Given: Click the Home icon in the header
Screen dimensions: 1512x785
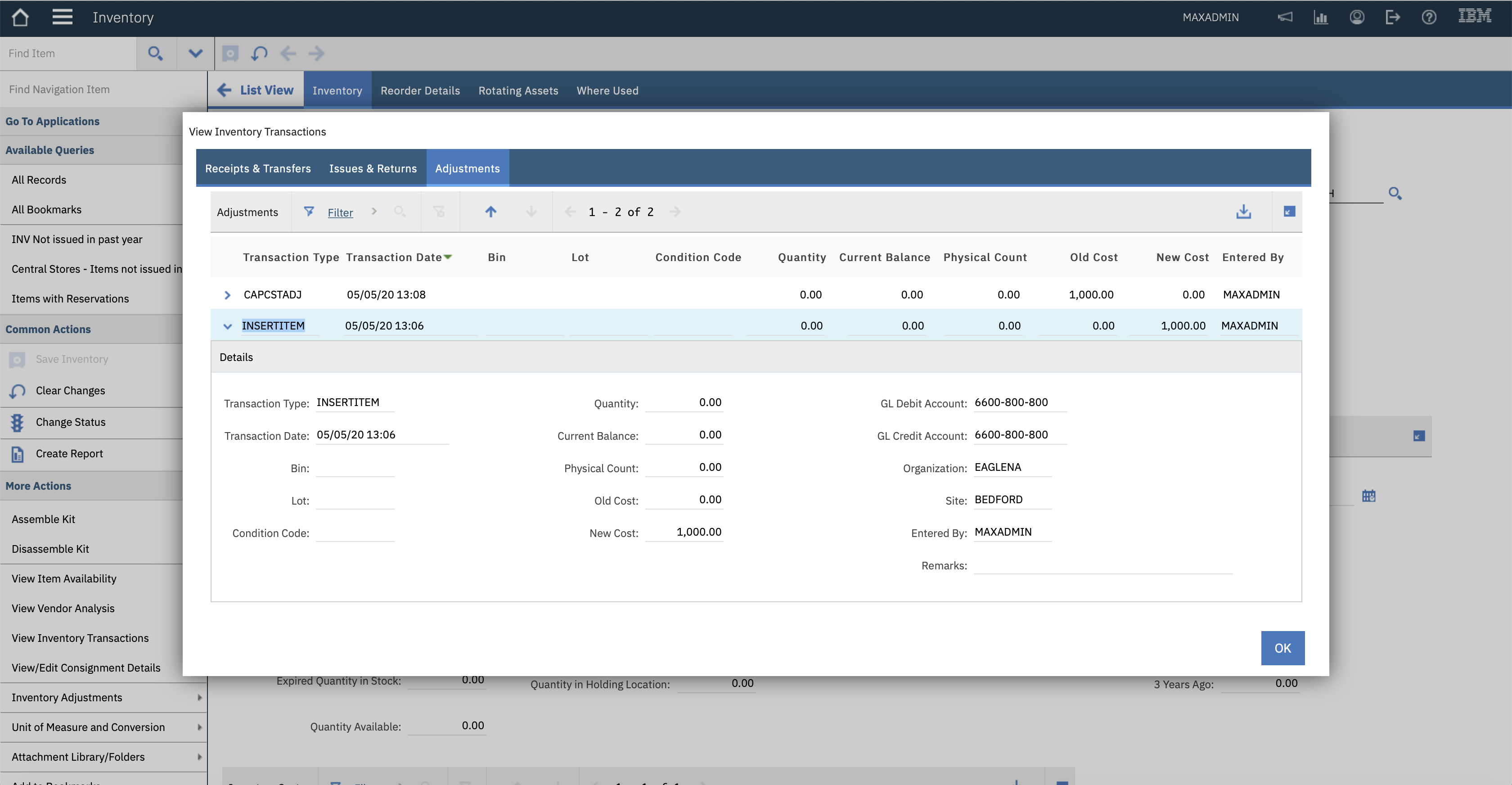Looking at the screenshot, I should [x=20, y=17].
